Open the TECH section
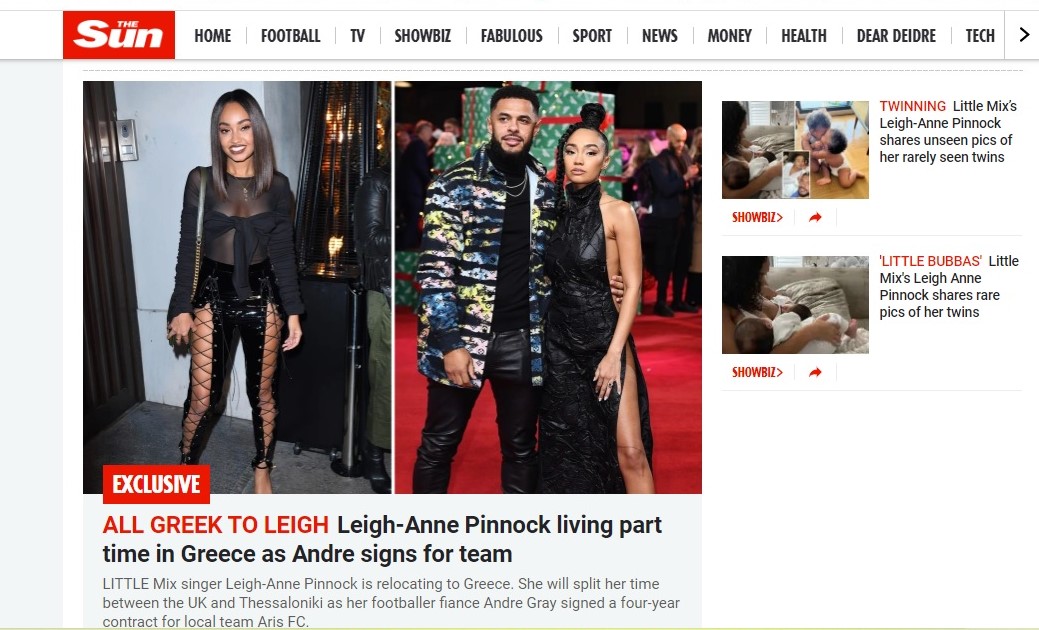The height and width of the screenshot is (630, 1039). (x=980, y=36)
